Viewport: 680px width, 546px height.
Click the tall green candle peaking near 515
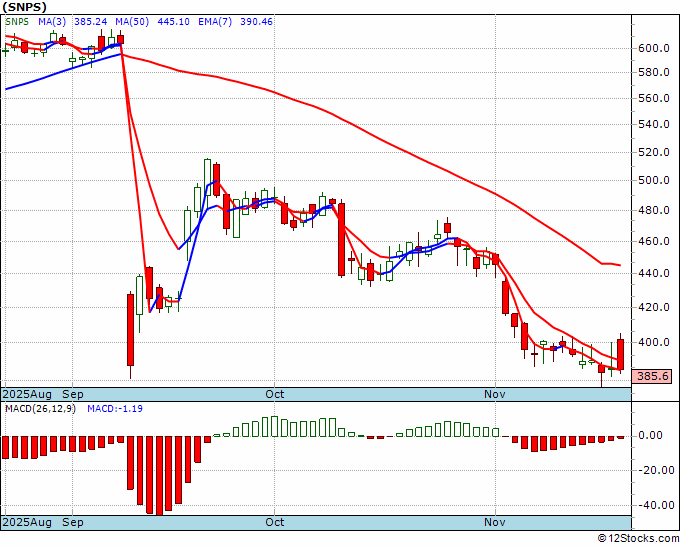pos(207,178)
